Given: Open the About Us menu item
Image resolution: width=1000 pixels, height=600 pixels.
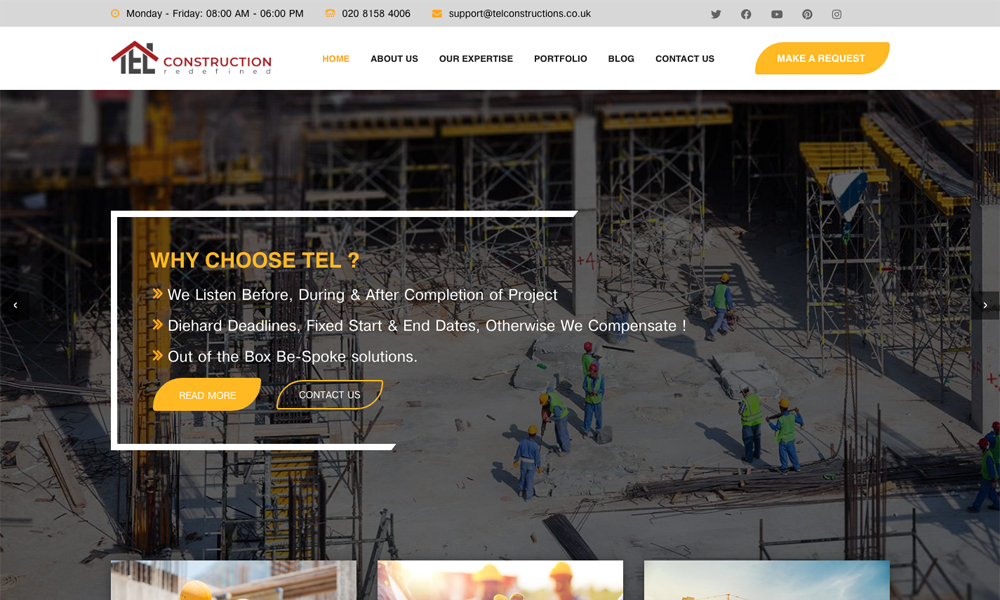Looking at the screenshot, I should (394, 59).
